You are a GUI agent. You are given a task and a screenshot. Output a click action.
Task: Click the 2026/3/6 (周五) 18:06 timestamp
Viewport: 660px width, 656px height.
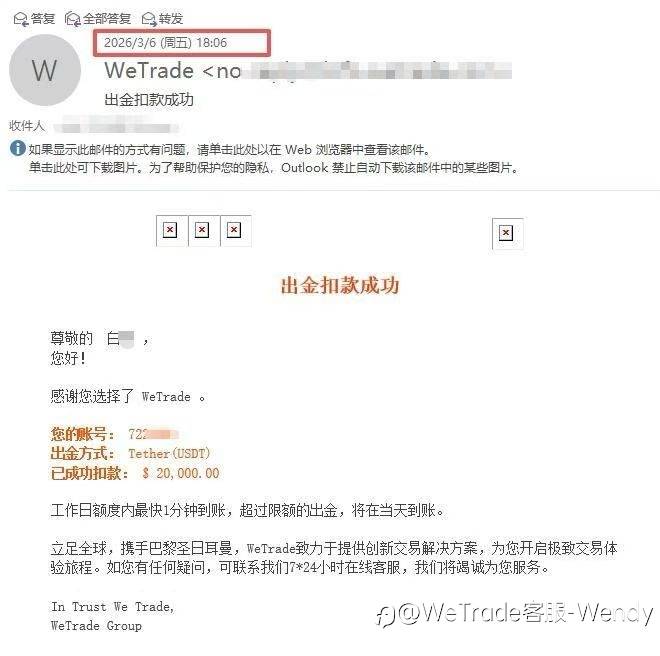pyautogui.click(x=165, y=43)
